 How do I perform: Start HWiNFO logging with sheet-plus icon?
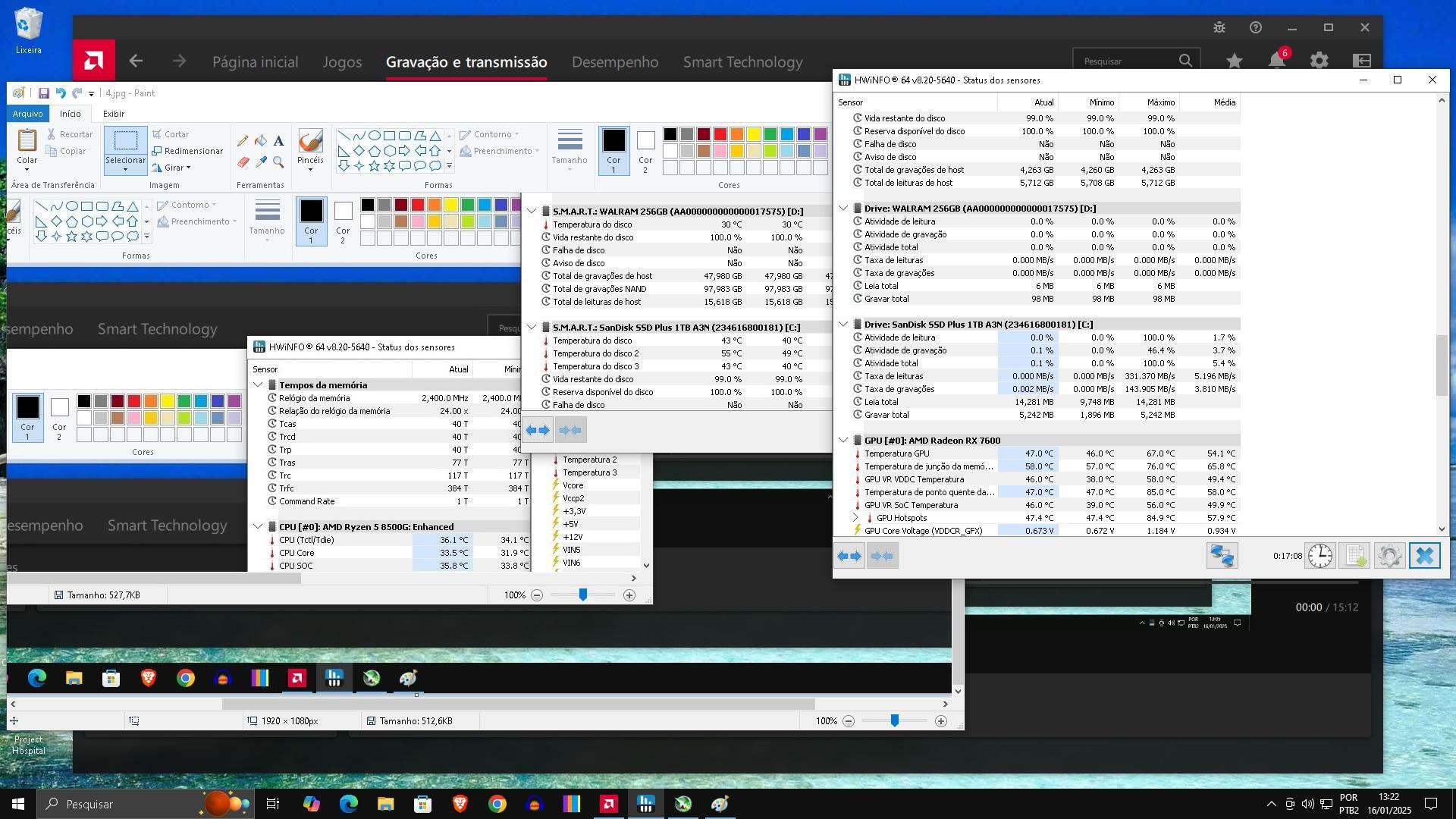click(x=1355, y=556)
